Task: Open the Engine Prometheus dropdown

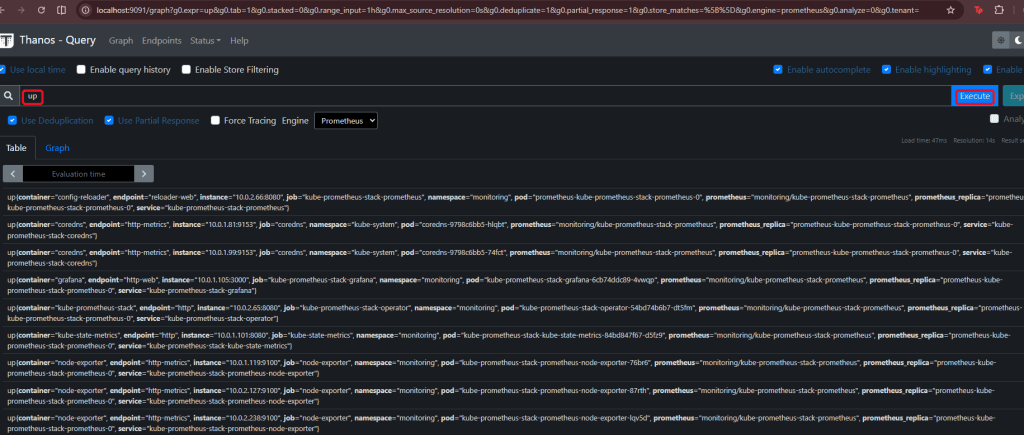Action: click(x=345, y=121)
